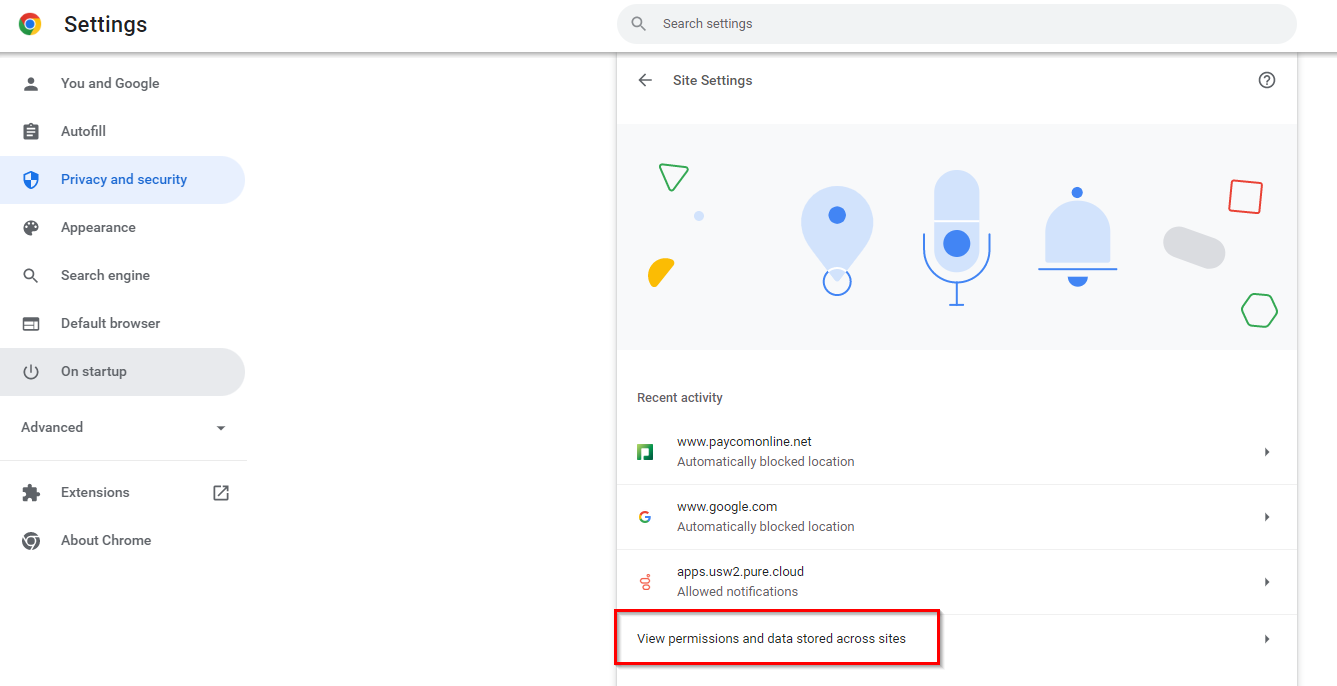Screen dimensions: 1337x686
Task: Go to Autofill settings
Action: (x=83, y=131)
